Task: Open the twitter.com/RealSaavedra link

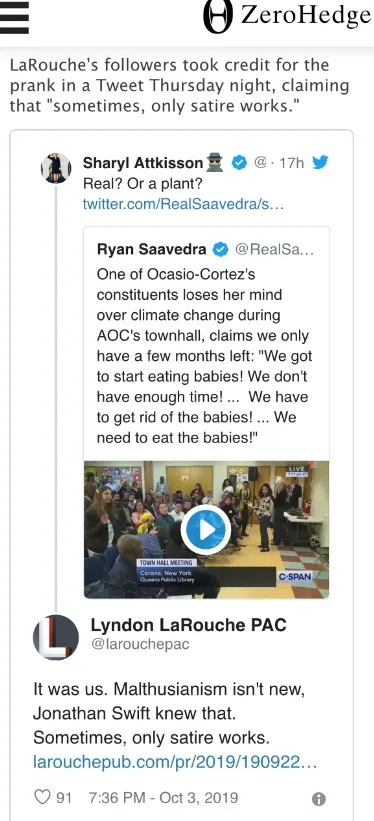Action: point(183,204)
